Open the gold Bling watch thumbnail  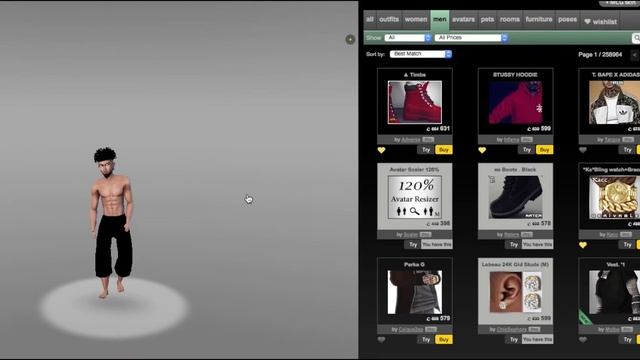[x=615, y=197]
